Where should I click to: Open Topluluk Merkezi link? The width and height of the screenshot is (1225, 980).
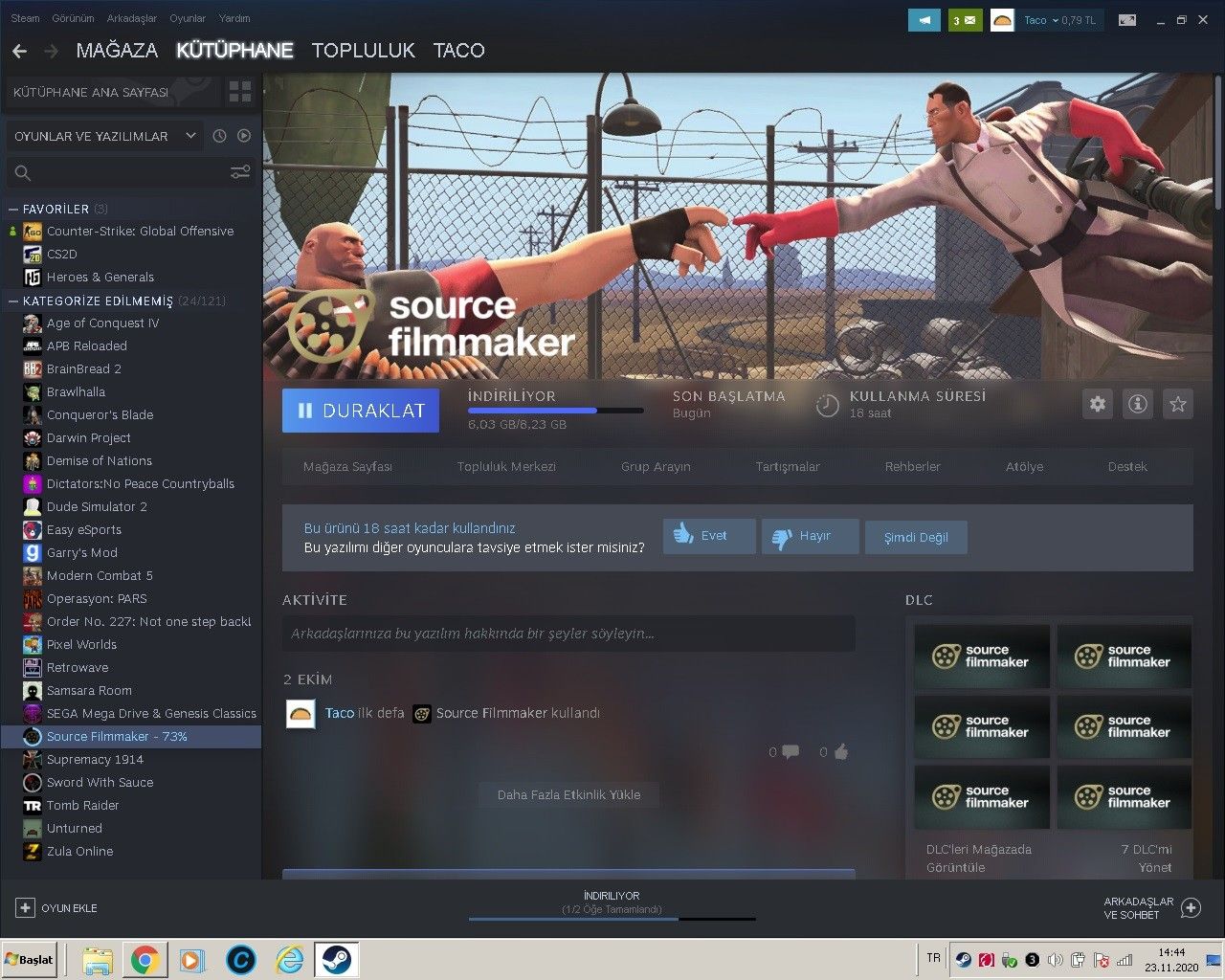pos(506,467)
